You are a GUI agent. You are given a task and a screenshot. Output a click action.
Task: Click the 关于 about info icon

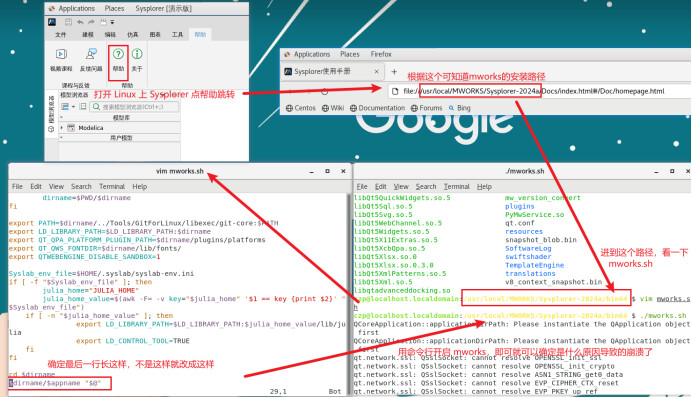(137, 54)
